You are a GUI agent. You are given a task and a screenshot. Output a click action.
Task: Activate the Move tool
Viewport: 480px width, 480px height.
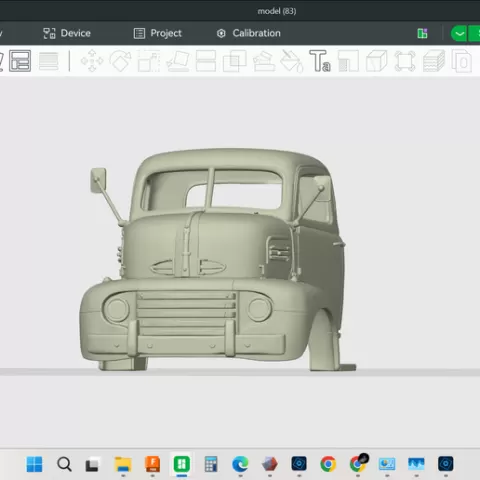tap(92, 61)
